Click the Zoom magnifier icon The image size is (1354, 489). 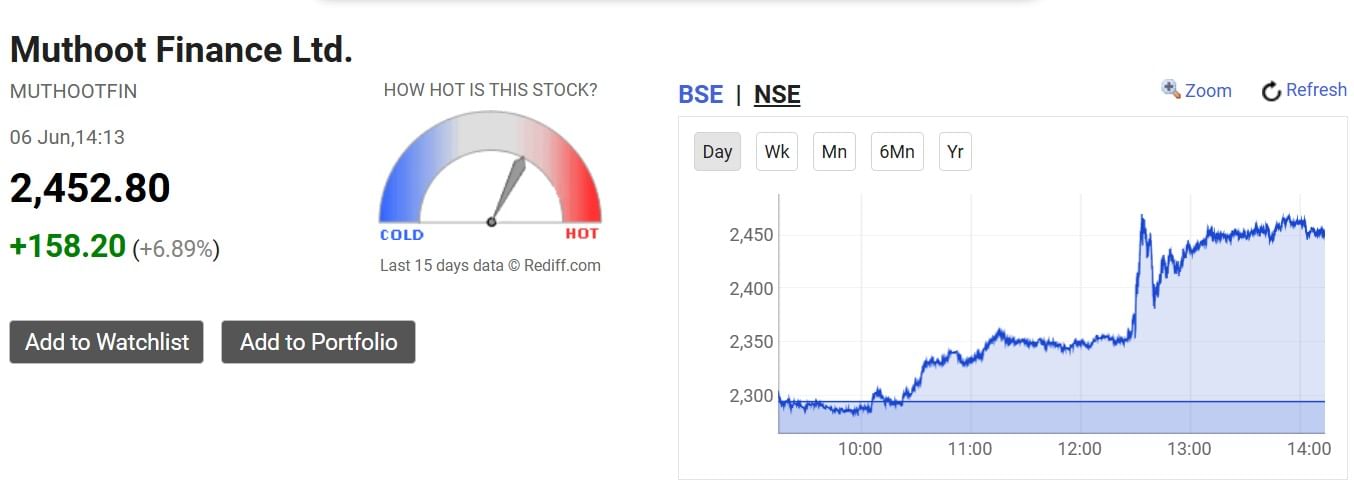click(1170, 89)
